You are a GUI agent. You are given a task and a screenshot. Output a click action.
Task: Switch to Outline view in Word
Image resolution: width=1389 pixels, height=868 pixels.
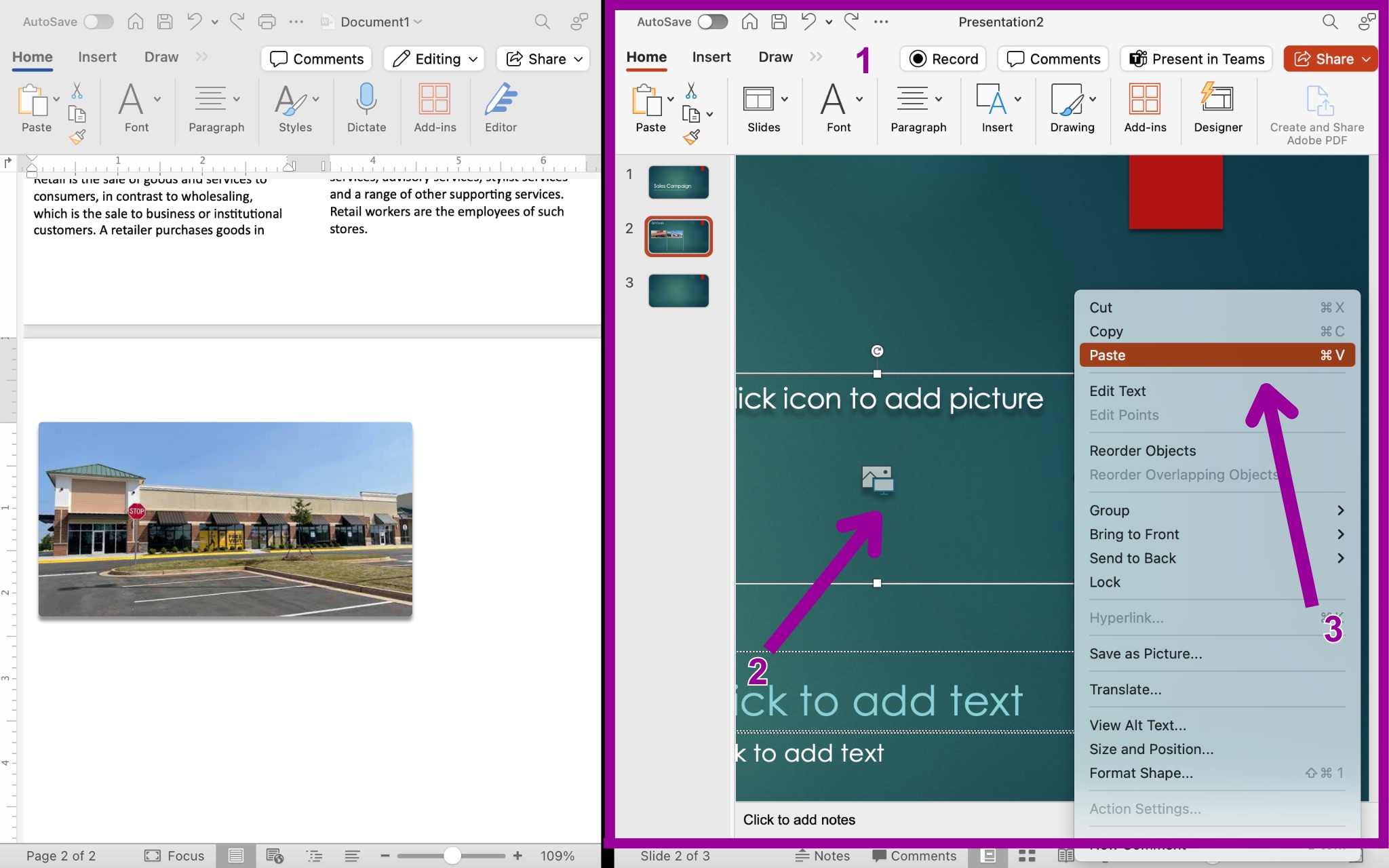[x=314, y=856]
